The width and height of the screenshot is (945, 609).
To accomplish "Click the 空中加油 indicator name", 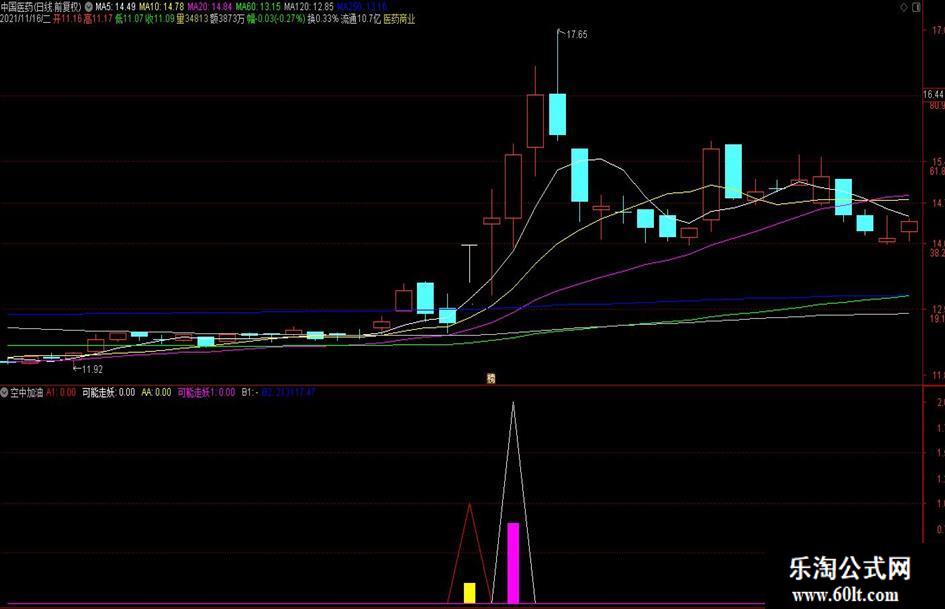I will (x=27, y=393).
